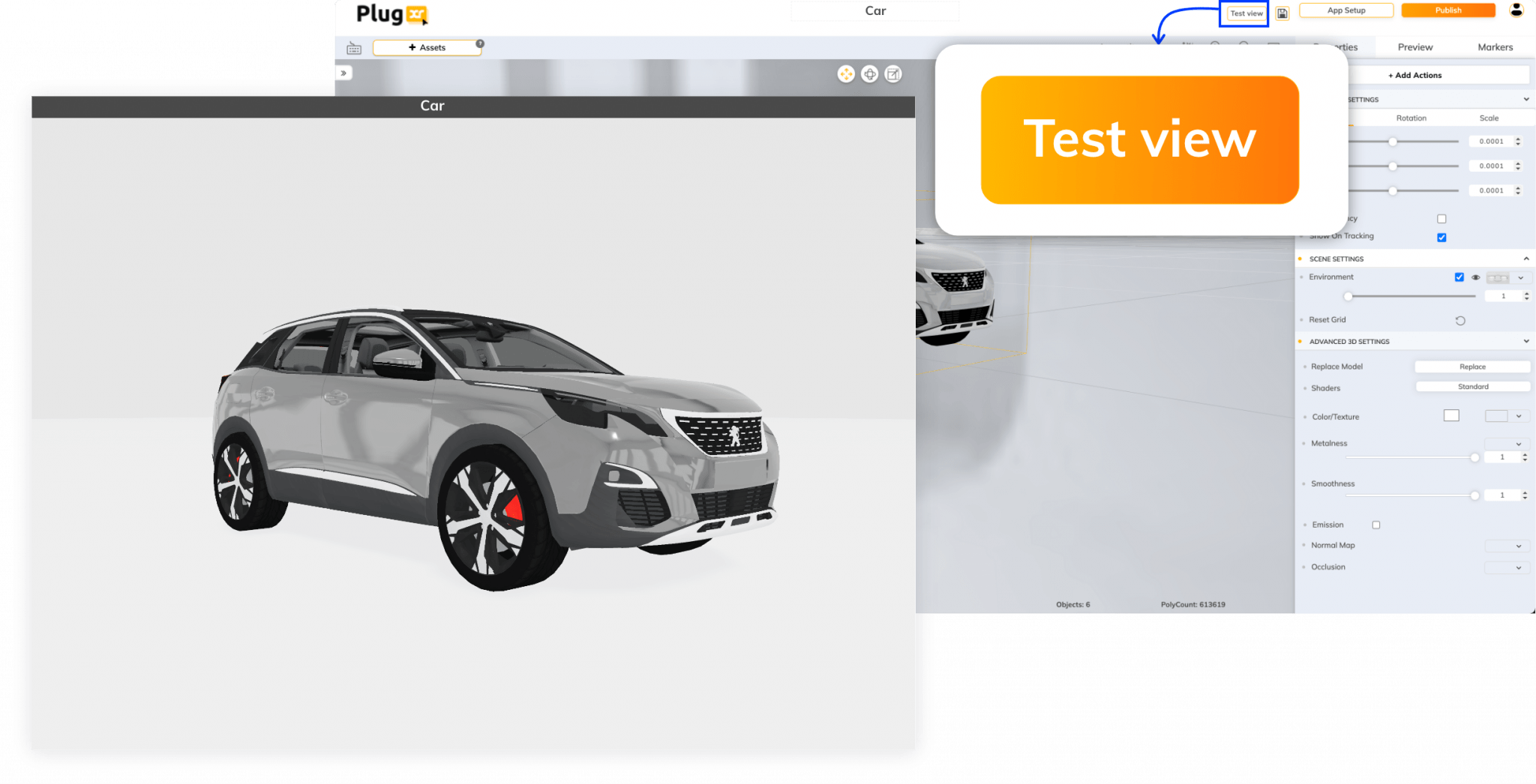Toggle Environment visibility with the eye icon

click(x=1476, y=277)
